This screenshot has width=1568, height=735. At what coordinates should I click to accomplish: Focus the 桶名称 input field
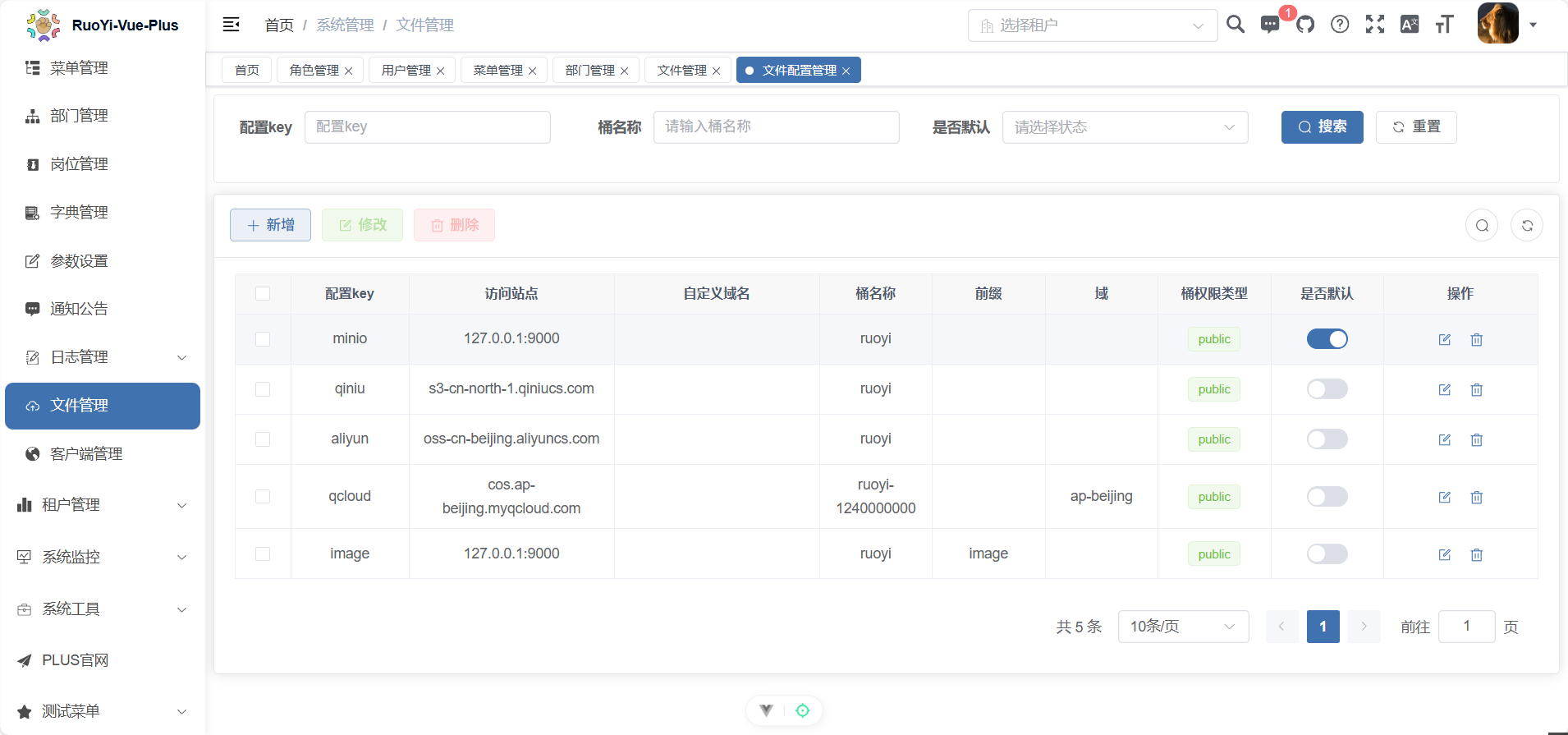point(776,127)
